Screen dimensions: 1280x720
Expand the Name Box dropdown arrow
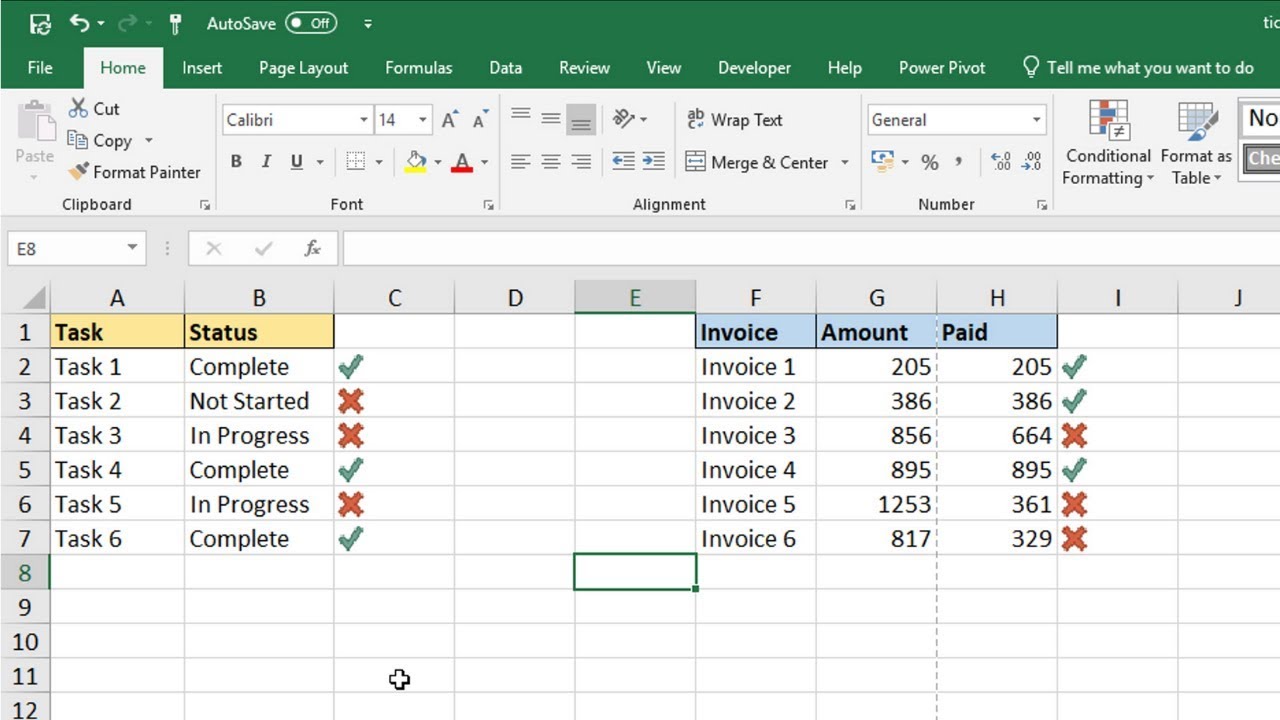click(x=132, y=248)
